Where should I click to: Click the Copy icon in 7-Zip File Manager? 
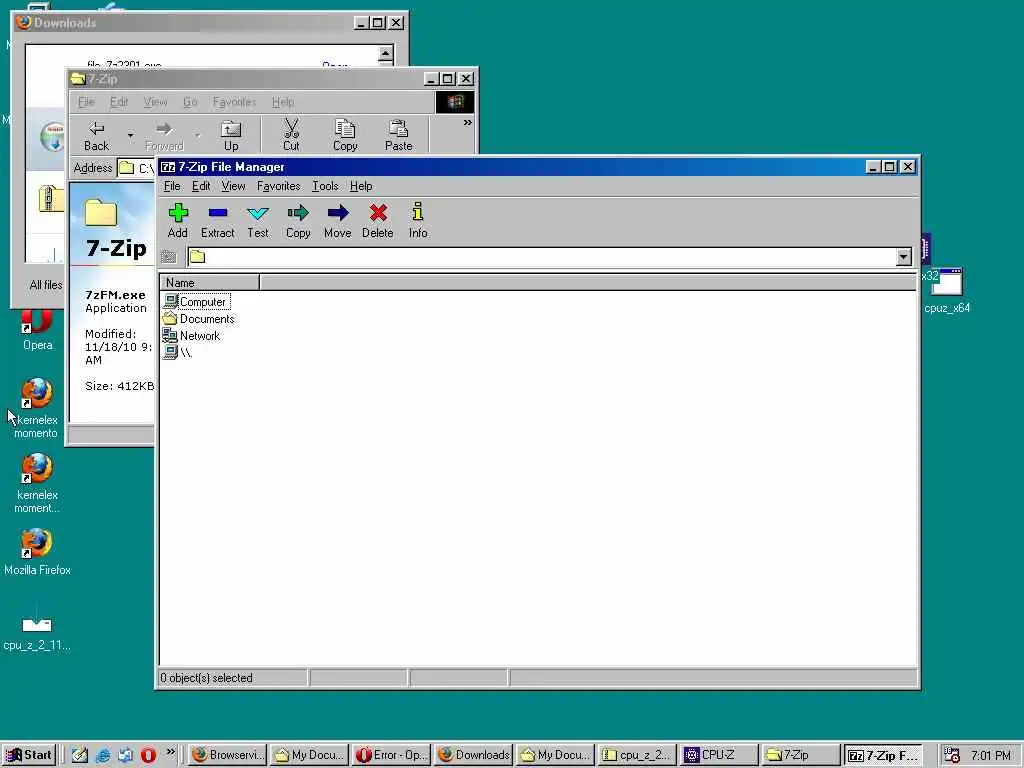click(298, 221)
